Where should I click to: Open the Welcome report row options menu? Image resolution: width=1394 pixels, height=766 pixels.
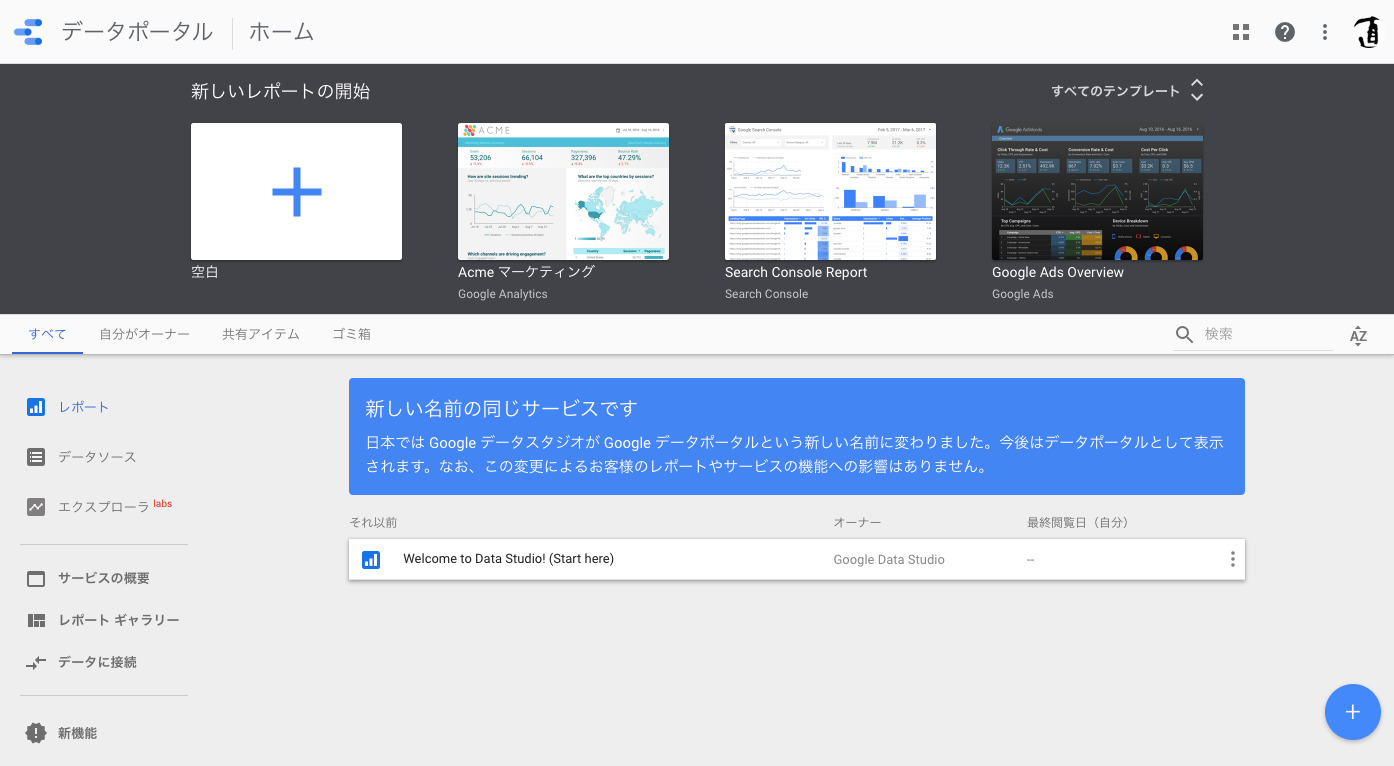(x=1232, y=559)
